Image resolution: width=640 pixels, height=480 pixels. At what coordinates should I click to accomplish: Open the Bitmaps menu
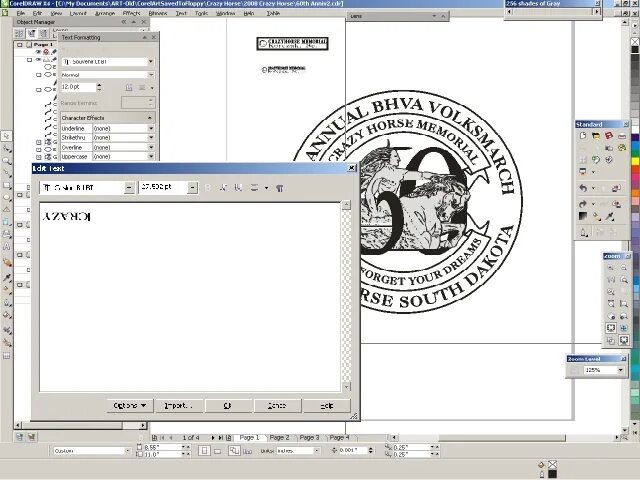pos(158,13)
